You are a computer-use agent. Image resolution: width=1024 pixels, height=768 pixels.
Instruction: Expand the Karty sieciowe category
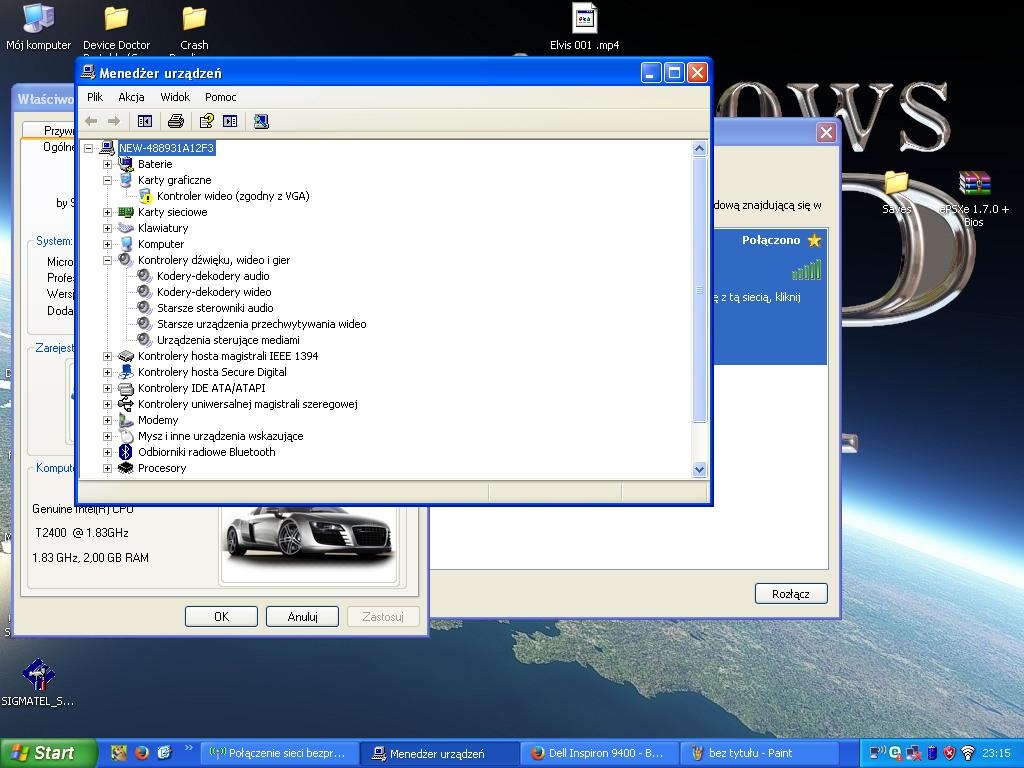107,212
